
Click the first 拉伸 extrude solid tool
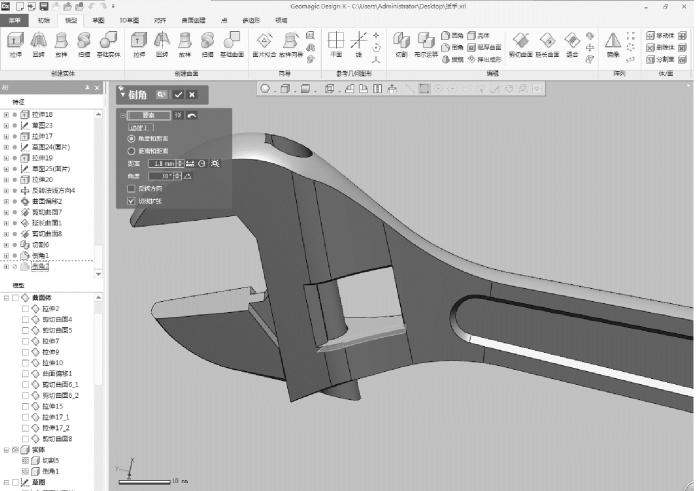[15, 42]
